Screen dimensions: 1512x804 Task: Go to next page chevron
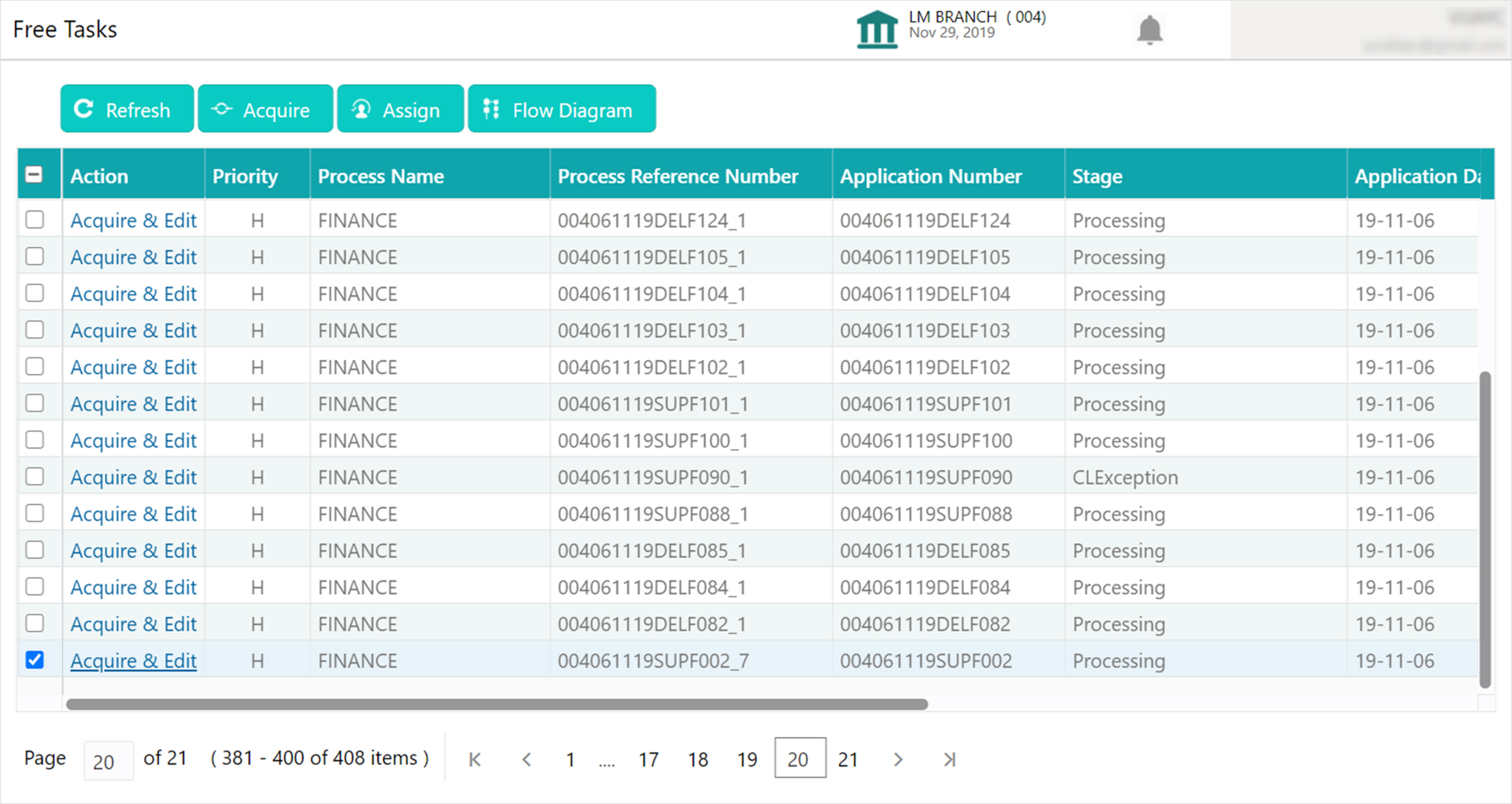[x=897, y=759]
